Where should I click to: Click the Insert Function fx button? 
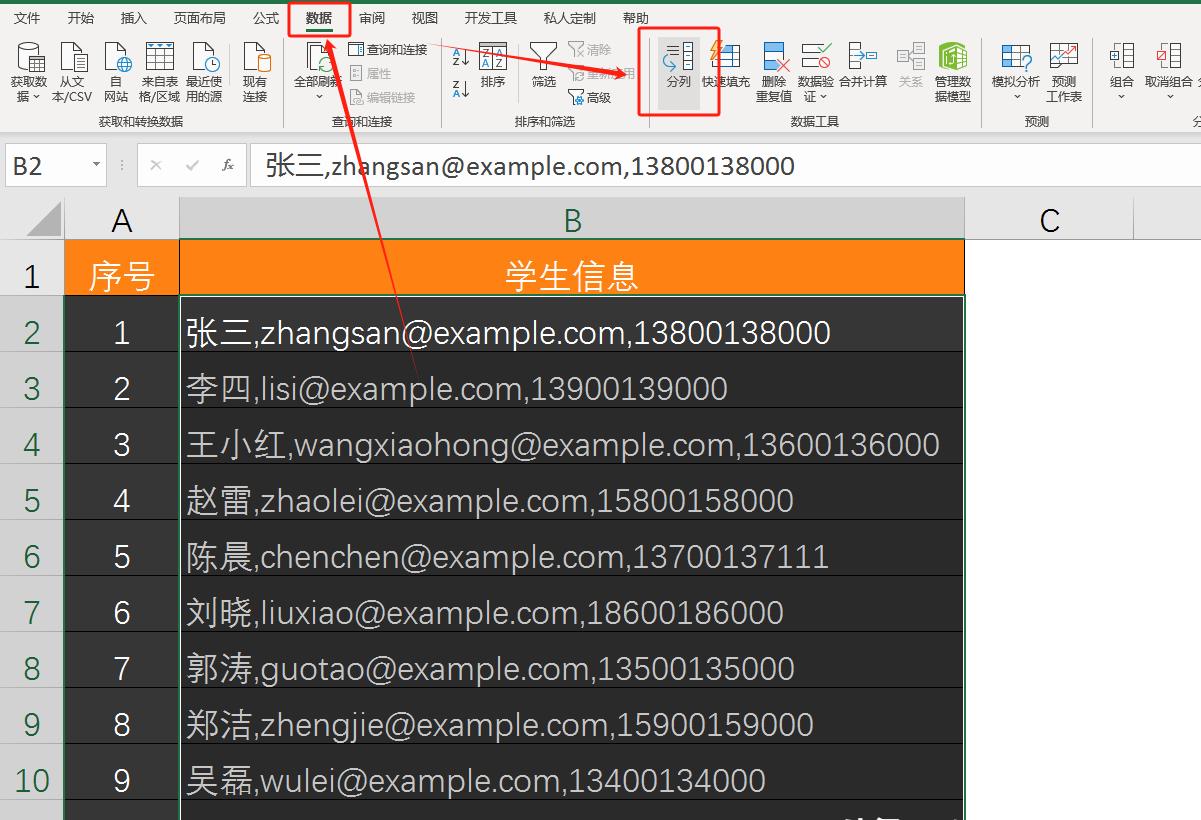click(x=228, y=165)
